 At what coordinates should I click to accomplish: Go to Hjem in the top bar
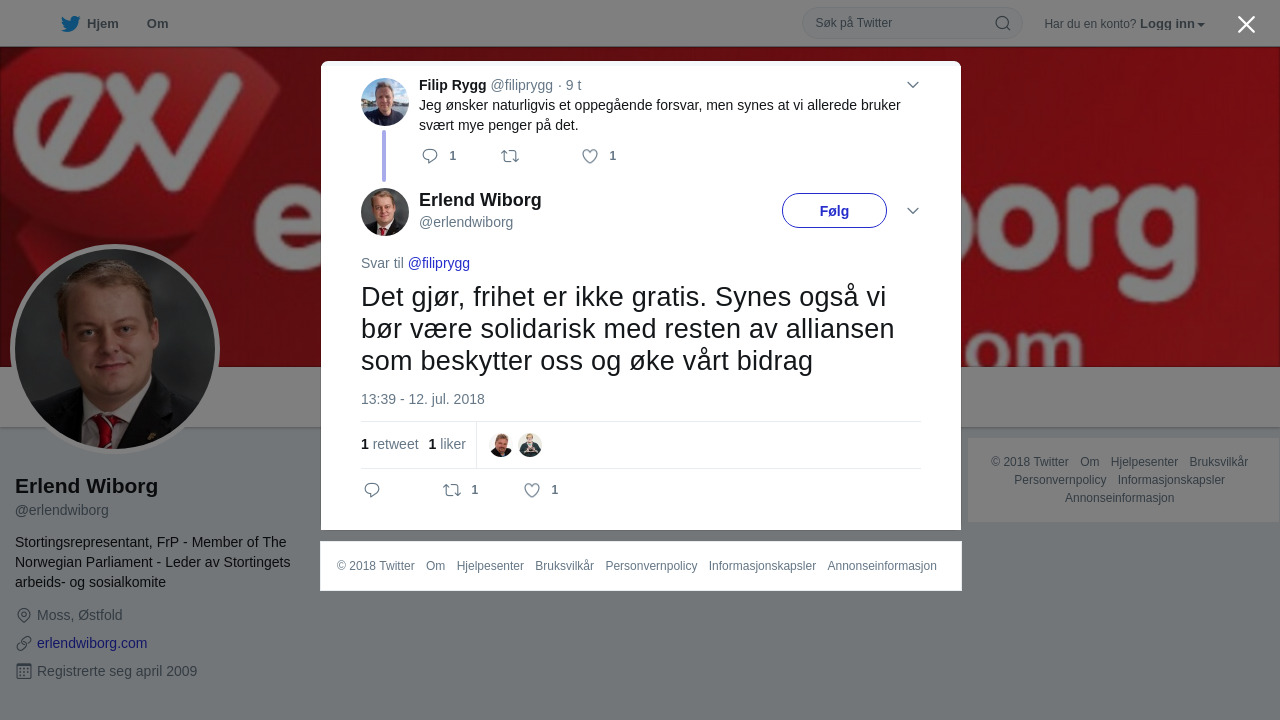coord(90,24)
